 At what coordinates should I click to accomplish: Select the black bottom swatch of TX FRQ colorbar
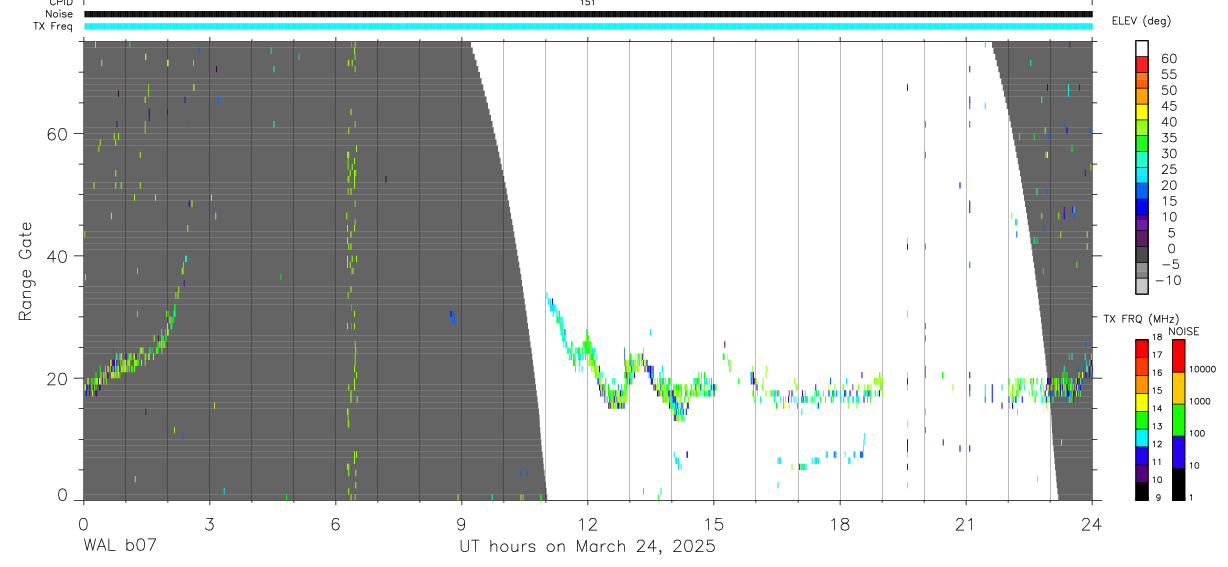1141,490
